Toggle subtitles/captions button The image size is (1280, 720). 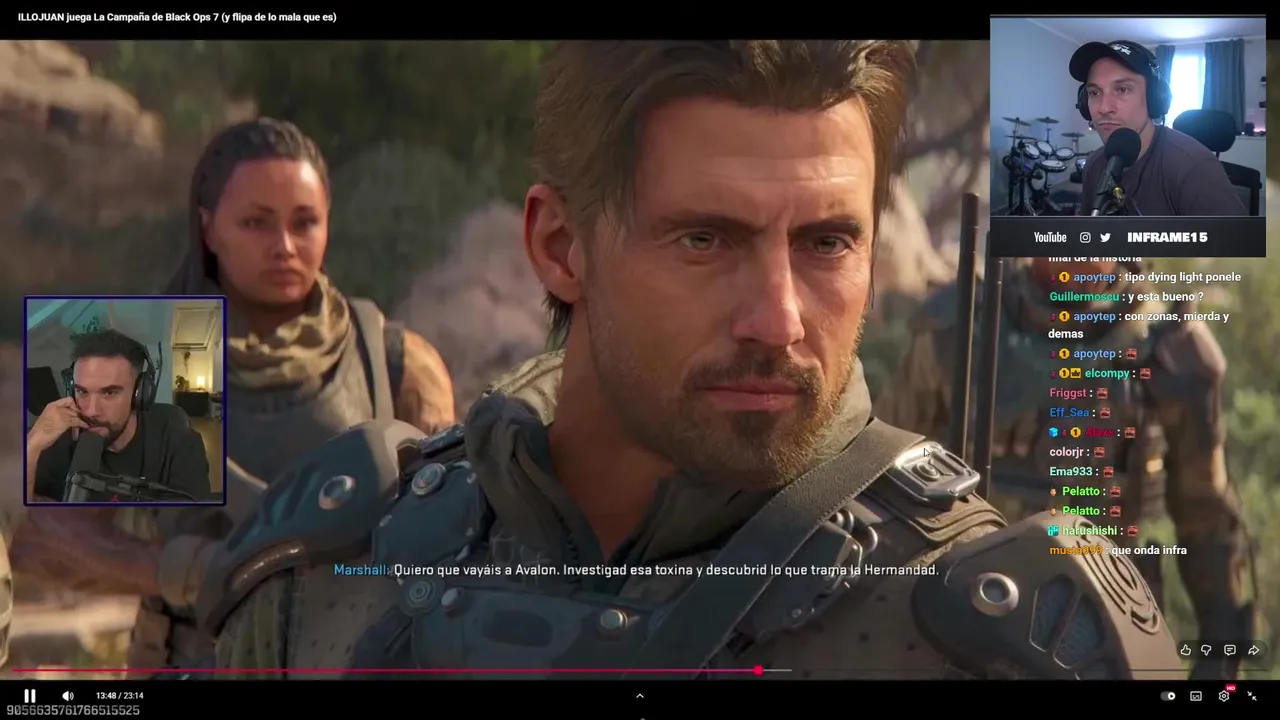1196,696
